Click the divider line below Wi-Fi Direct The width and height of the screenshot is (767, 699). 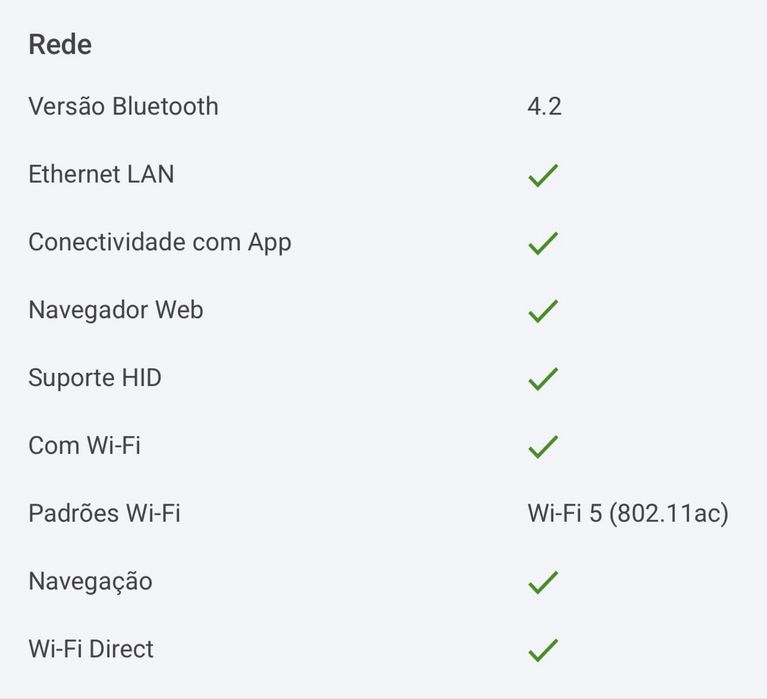(384, 698)
